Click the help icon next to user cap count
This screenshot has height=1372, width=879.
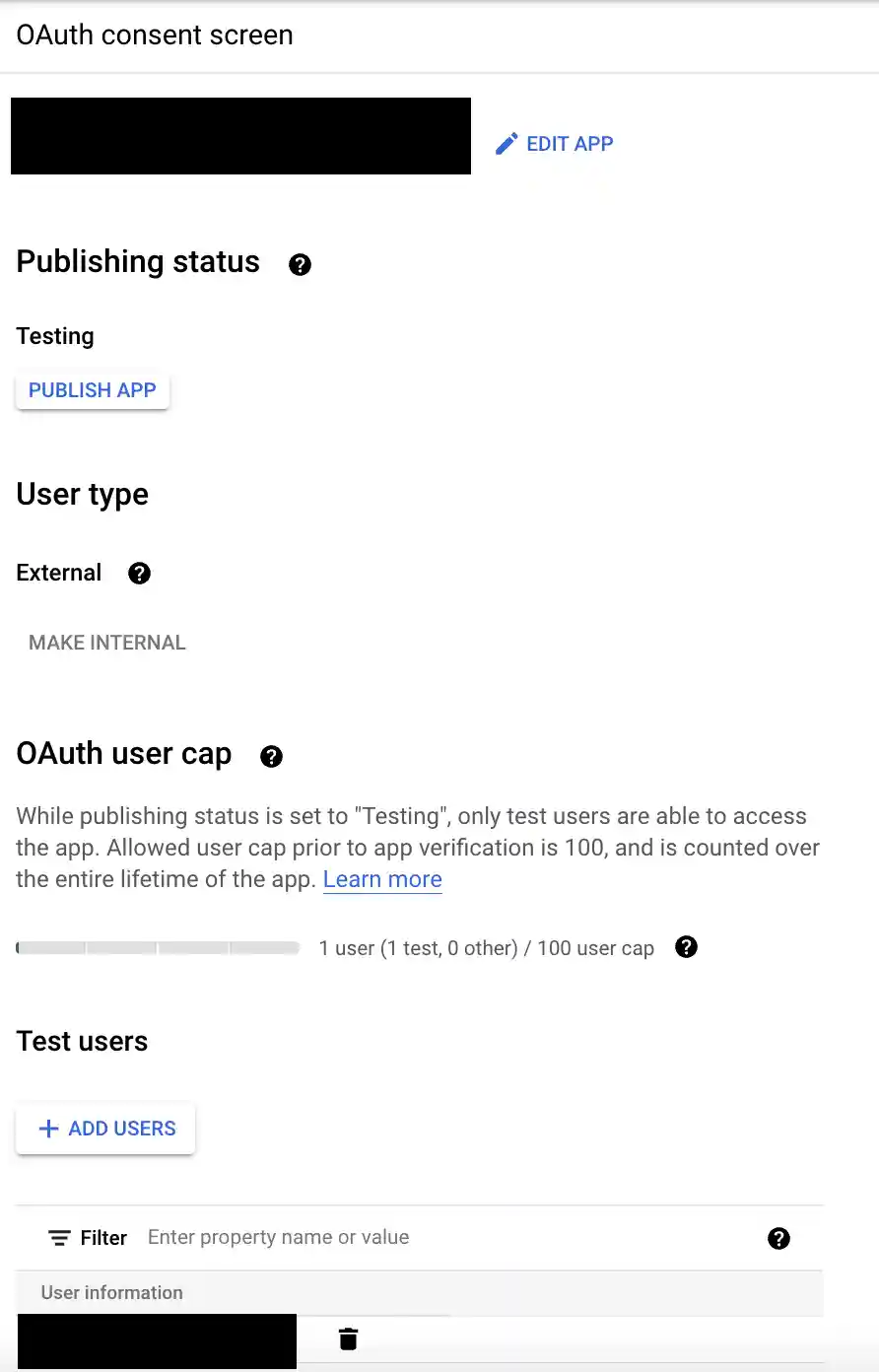pyautogui.click(x=686, y=947)
